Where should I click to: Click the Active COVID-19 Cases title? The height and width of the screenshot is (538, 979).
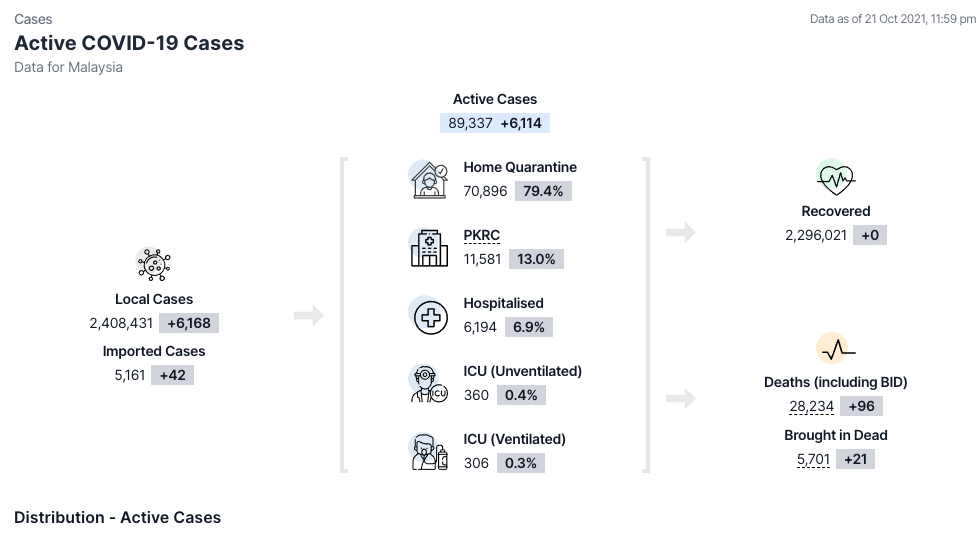click(129, 43)
